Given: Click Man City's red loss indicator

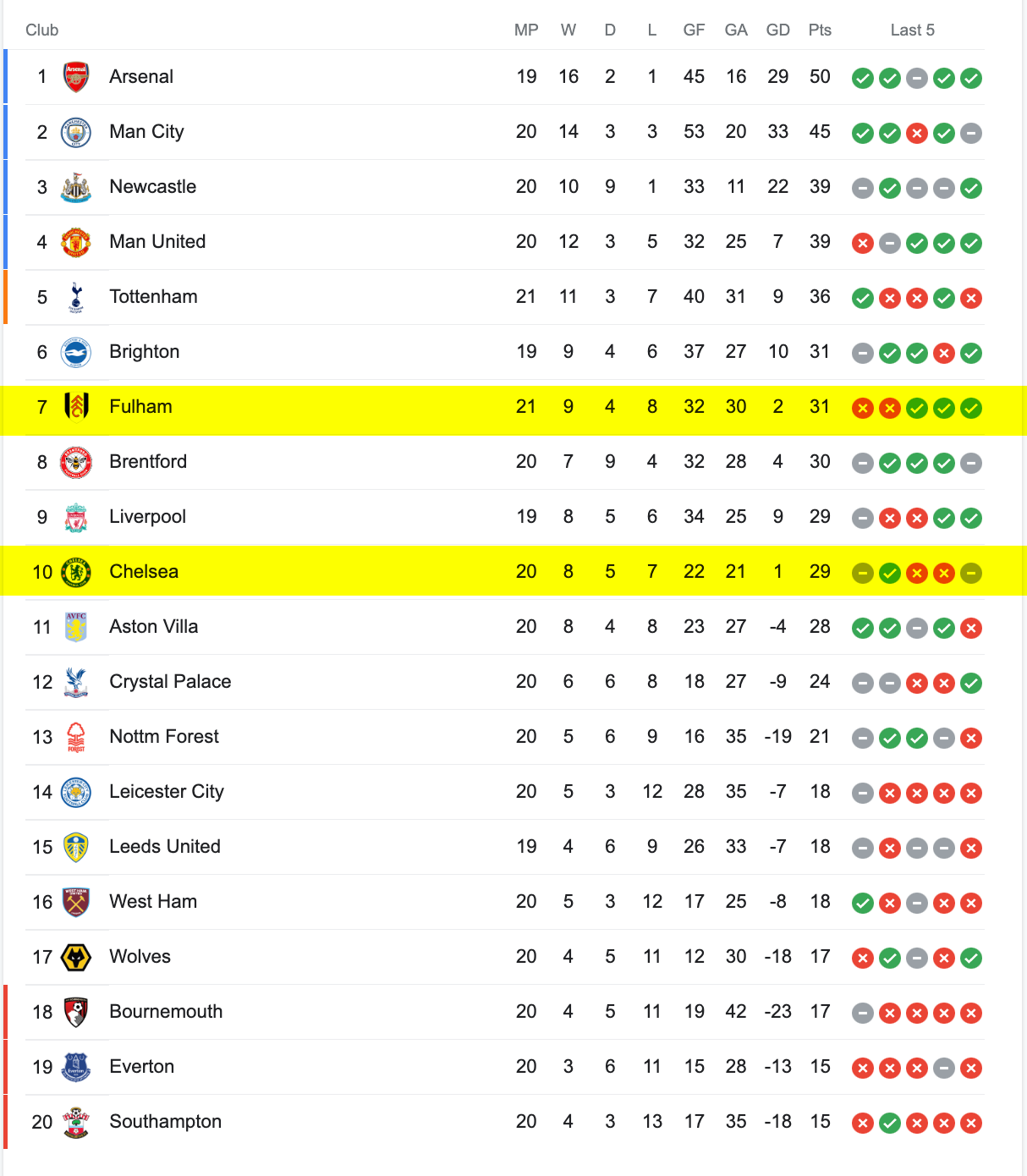Looking at the screenshot, I should coord(917,133).
